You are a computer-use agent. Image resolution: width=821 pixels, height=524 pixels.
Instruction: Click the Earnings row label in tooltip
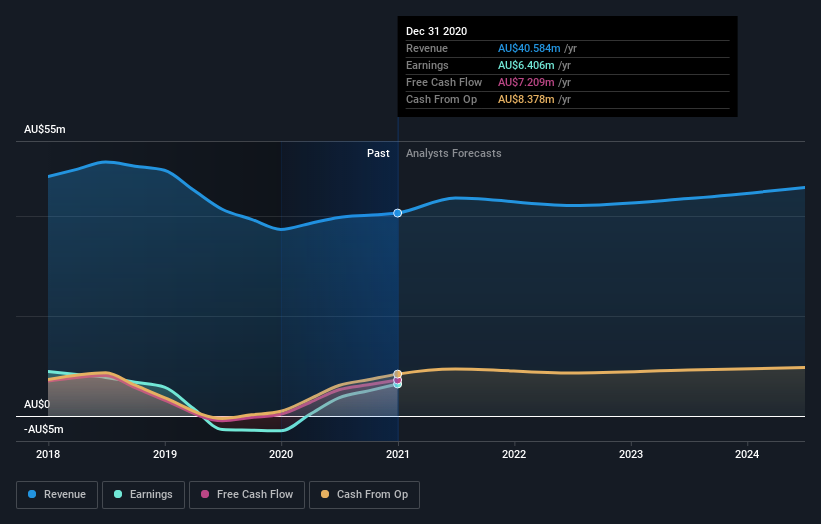pos(427,65)
